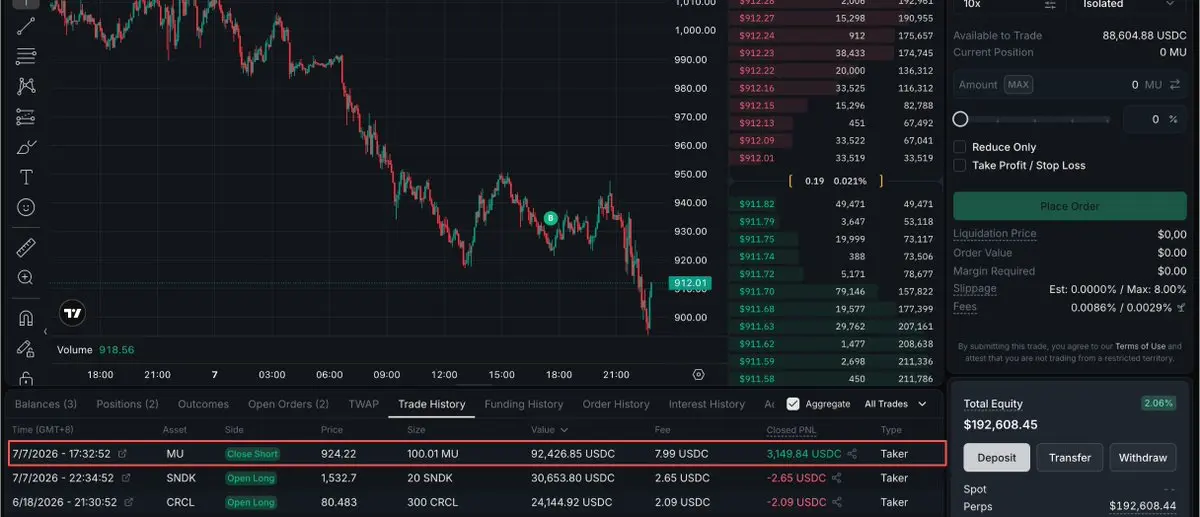Screen dimensions: 1200x517
Task: Select the brush drawing tool
Action: tap(27, 147)
